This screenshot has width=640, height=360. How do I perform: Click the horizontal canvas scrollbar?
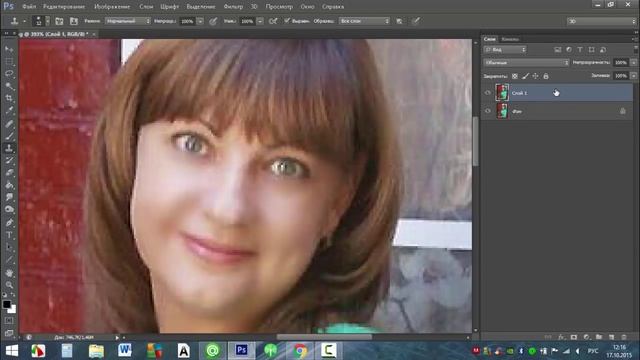click(x=324, y=337)
